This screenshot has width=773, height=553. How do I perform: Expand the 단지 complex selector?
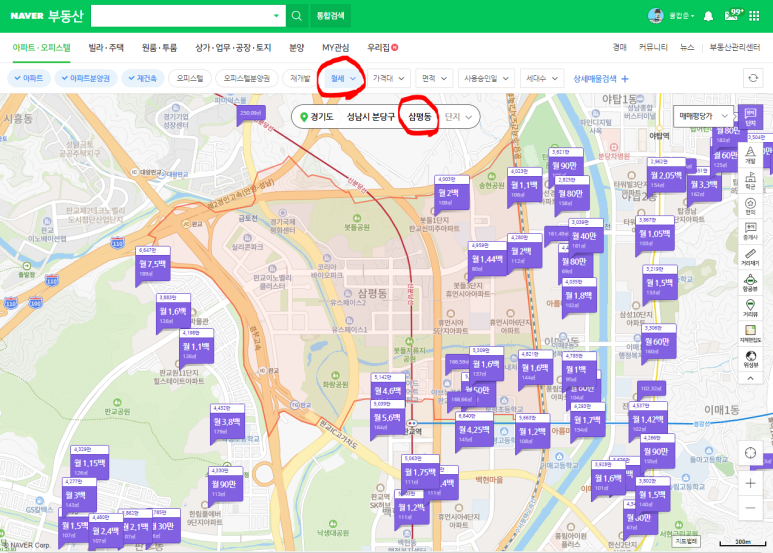pyautogui.click(x=458, y=117)
